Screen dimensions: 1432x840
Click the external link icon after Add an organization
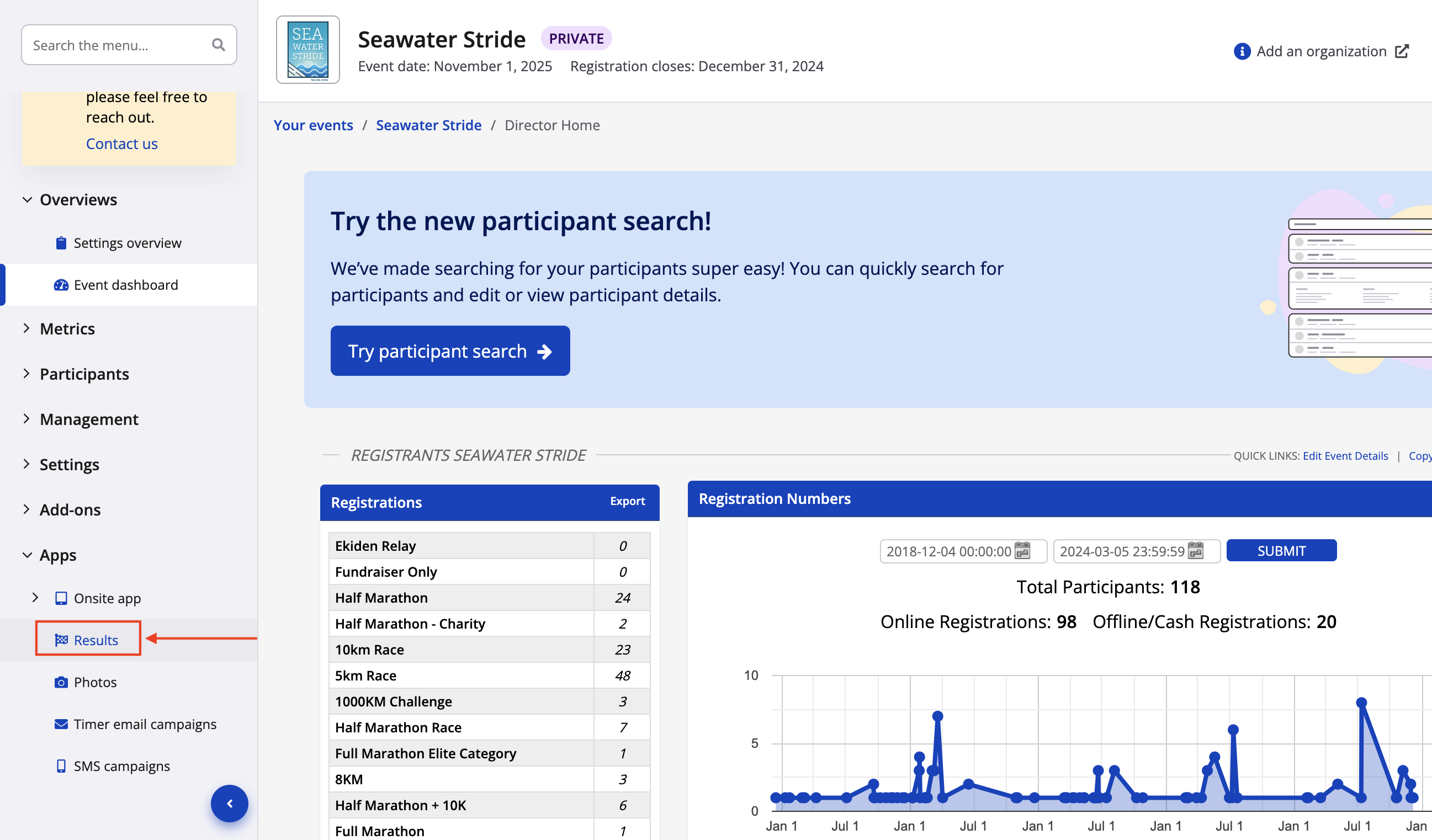(x=1402, y=51)
